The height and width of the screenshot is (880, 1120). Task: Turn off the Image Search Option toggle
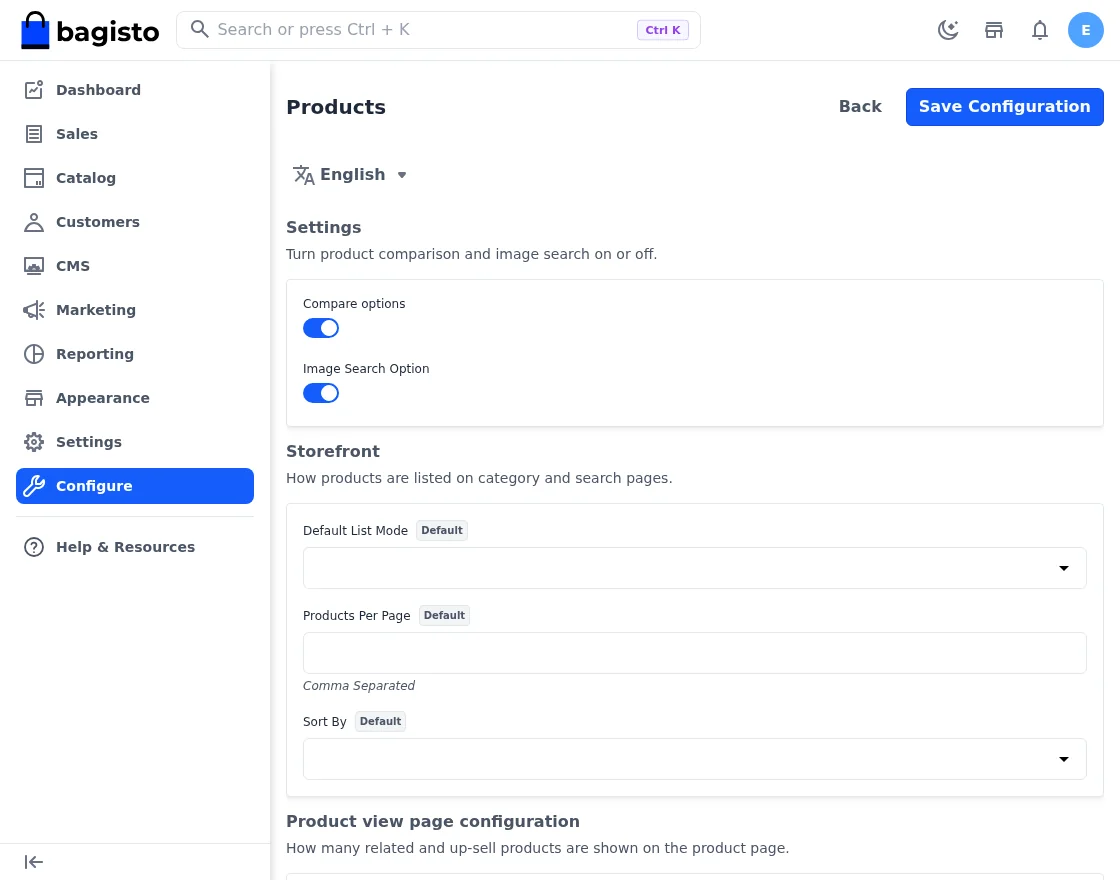coord(321,393)
